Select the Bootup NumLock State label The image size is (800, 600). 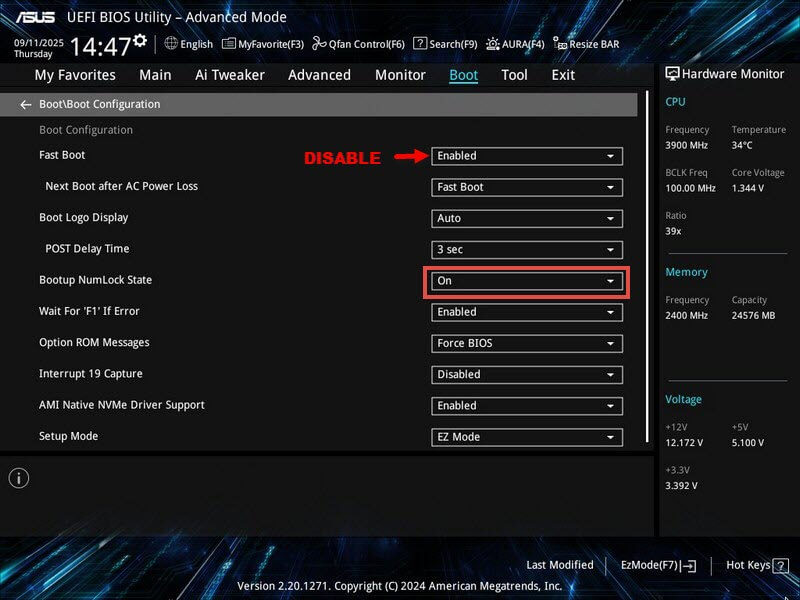point(95,280)
